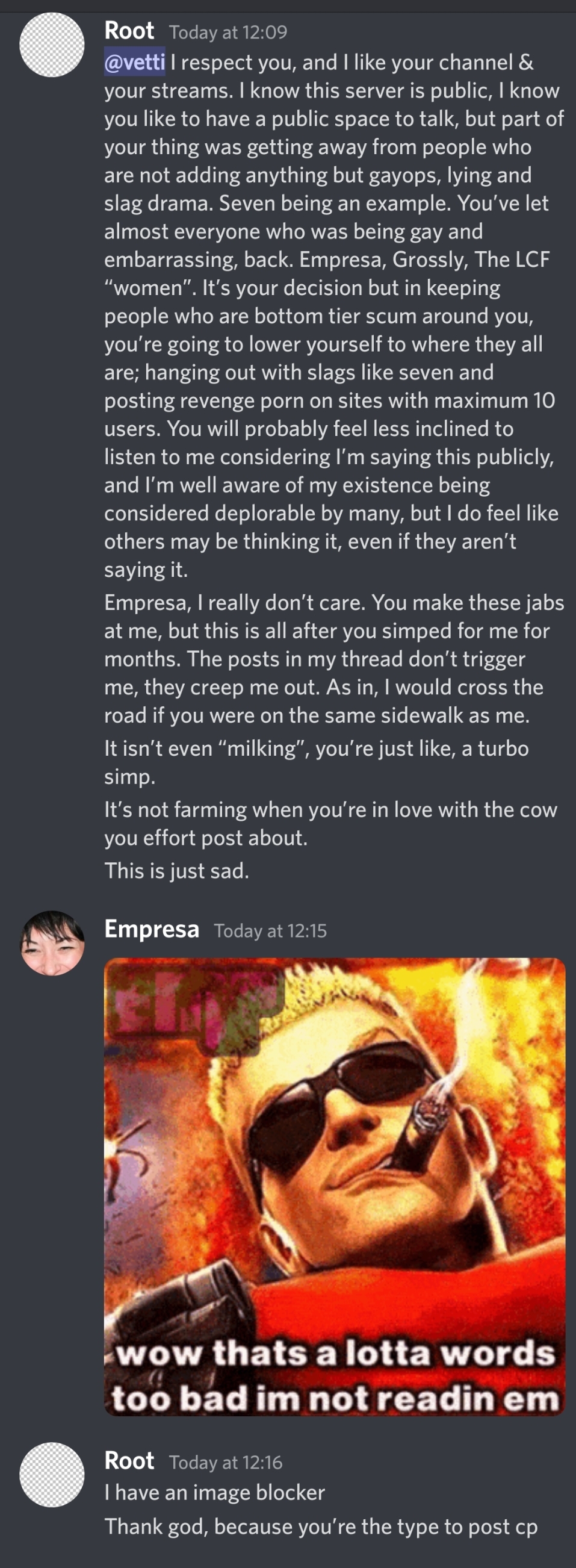Tap the 'It isn't even milking' message
This screenshot has width=576, height=1568.
tap(316, 762)
